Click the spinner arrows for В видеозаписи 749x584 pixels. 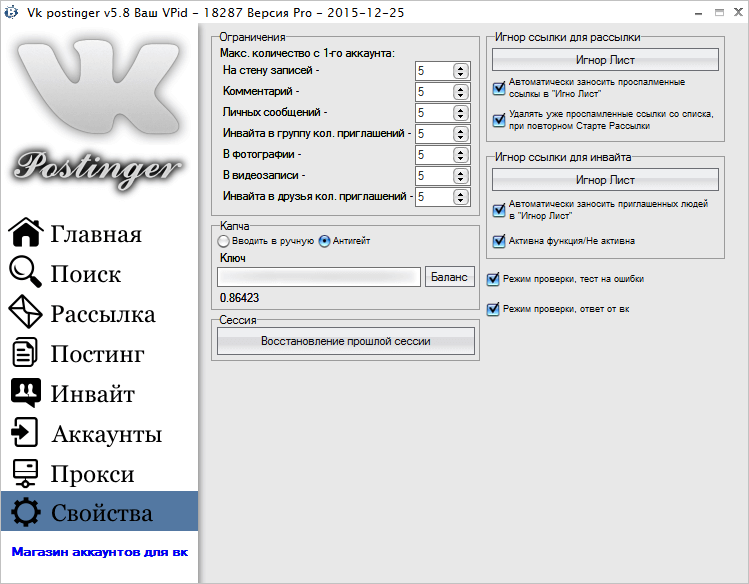(460, 176)
